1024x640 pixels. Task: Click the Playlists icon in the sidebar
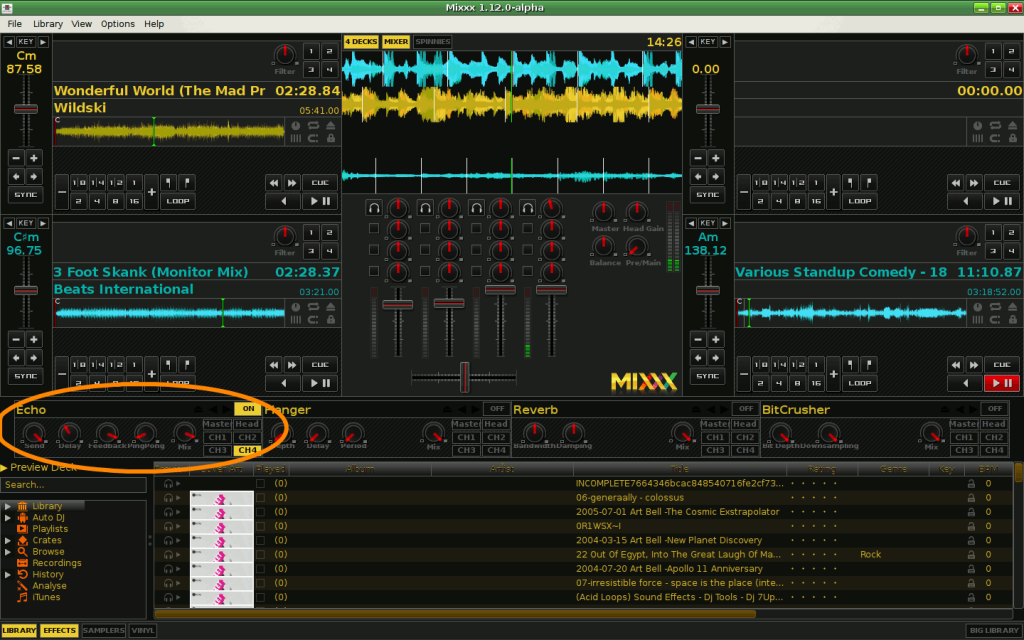pyautogui.click(x=22, y=529)
